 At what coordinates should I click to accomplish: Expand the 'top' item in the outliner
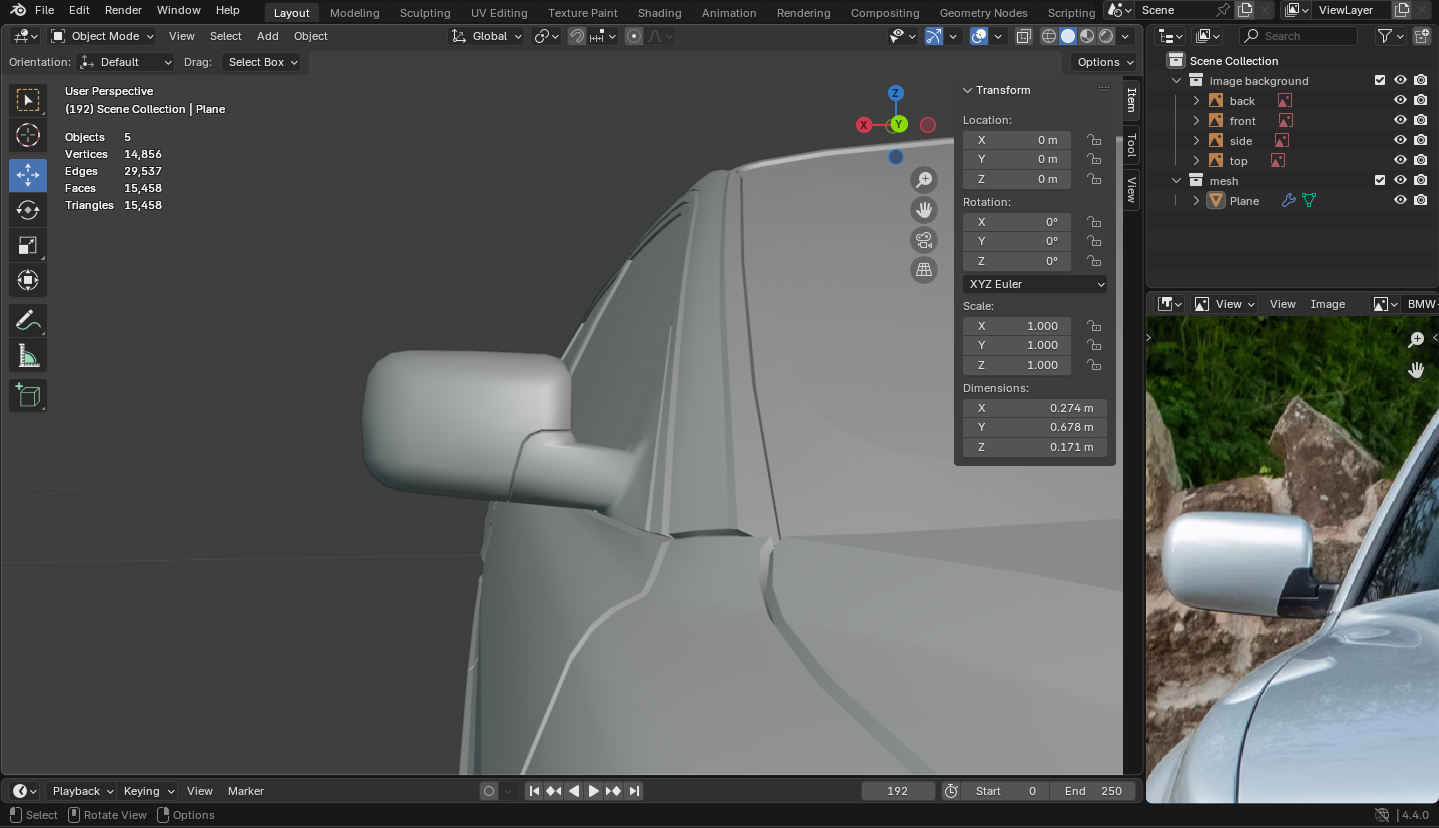1196,161
